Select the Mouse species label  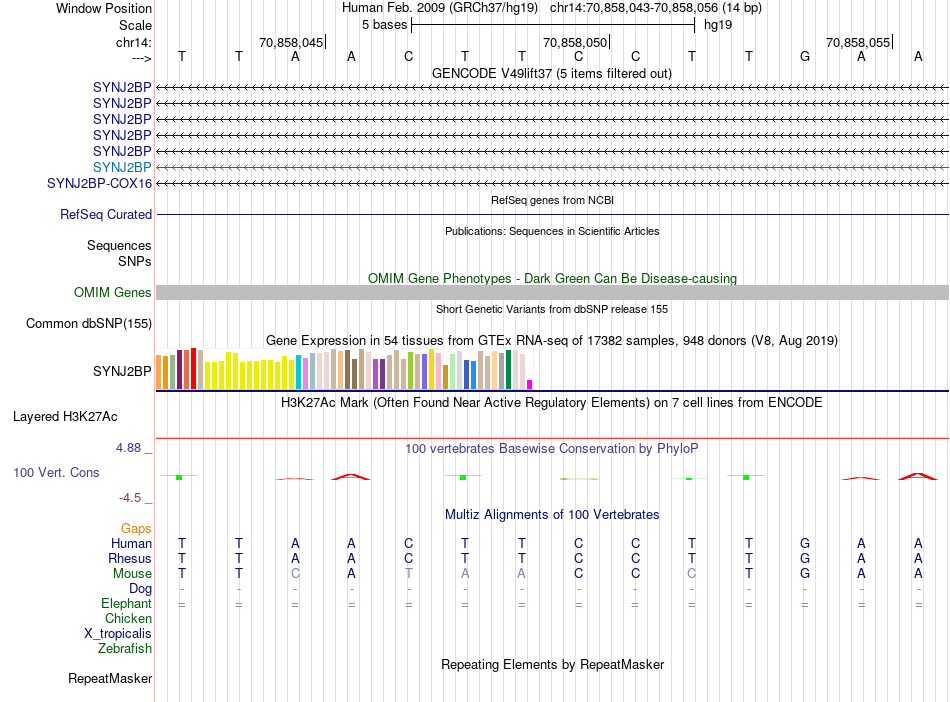(132, 574)
